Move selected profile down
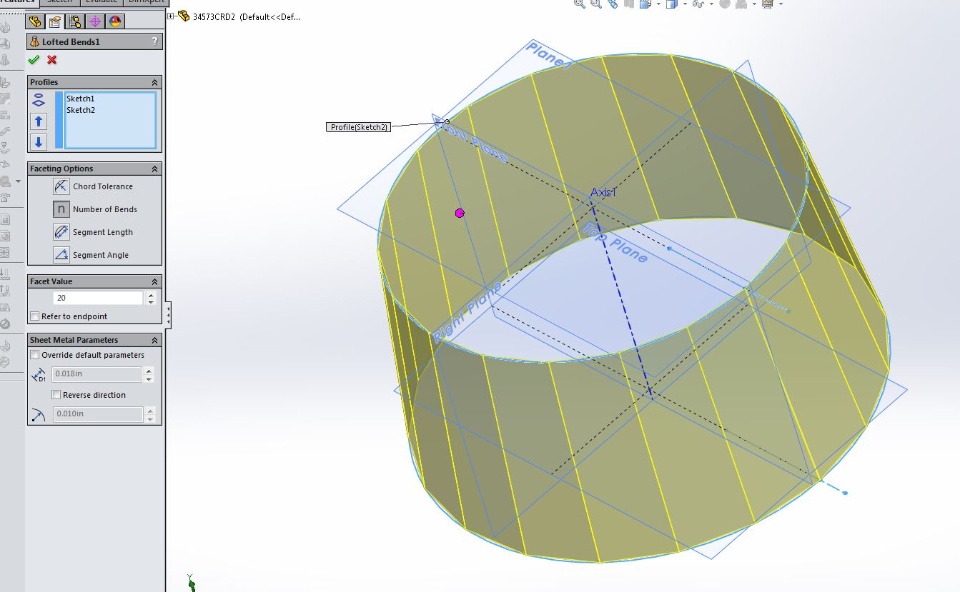 point(39,141)
